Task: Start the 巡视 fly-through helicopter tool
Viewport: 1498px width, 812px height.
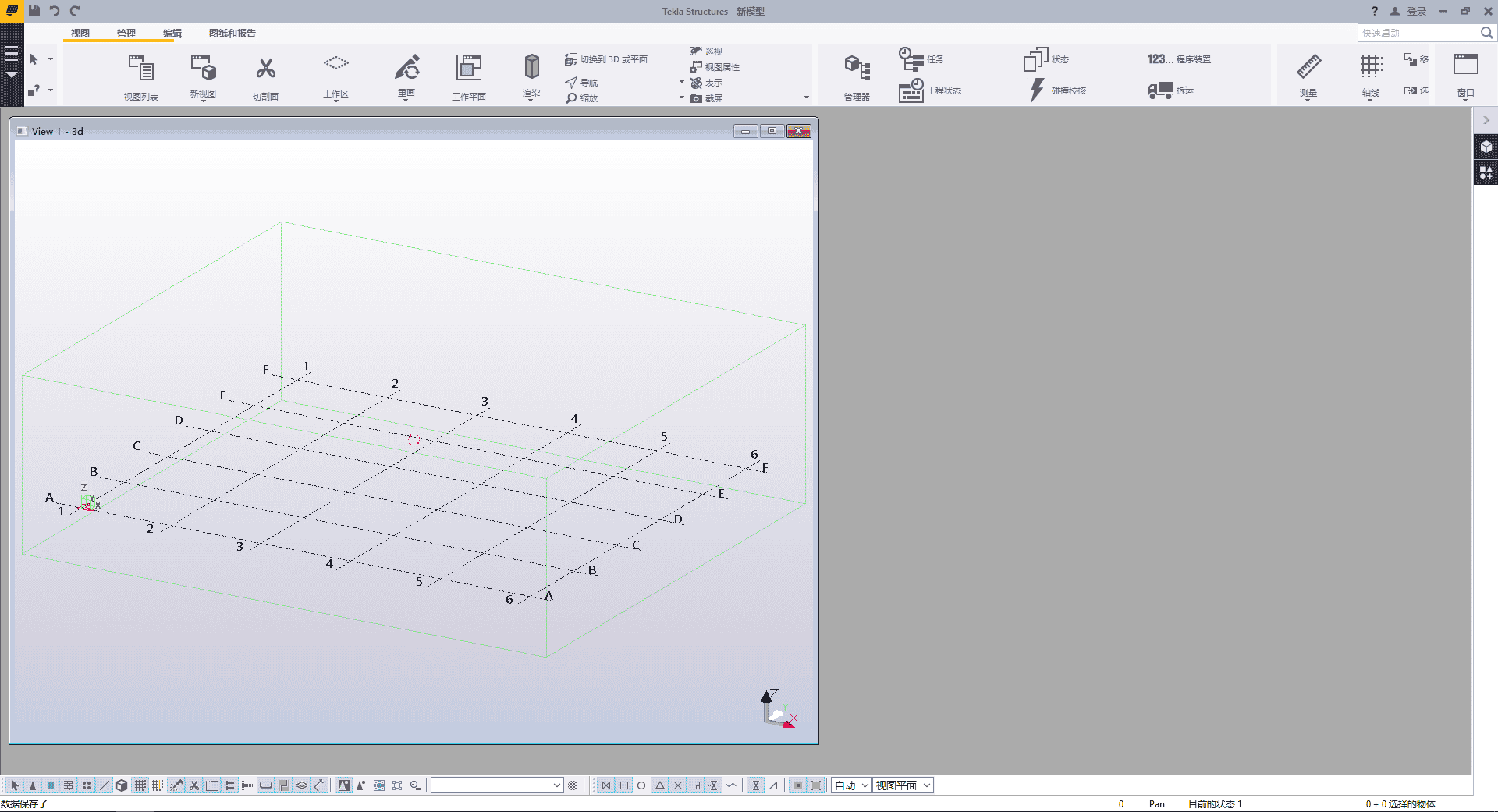Action: tap(706, 51)
